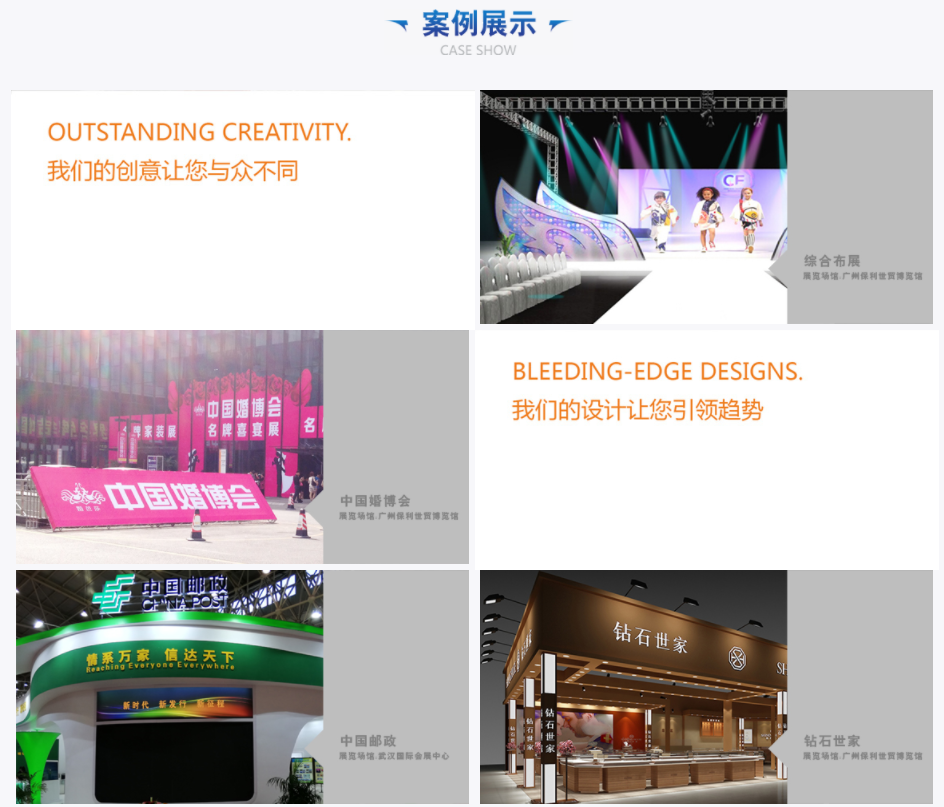Screen dimensions: 944x807
Task: Click the 综合布展 case title
Action: 832,261
